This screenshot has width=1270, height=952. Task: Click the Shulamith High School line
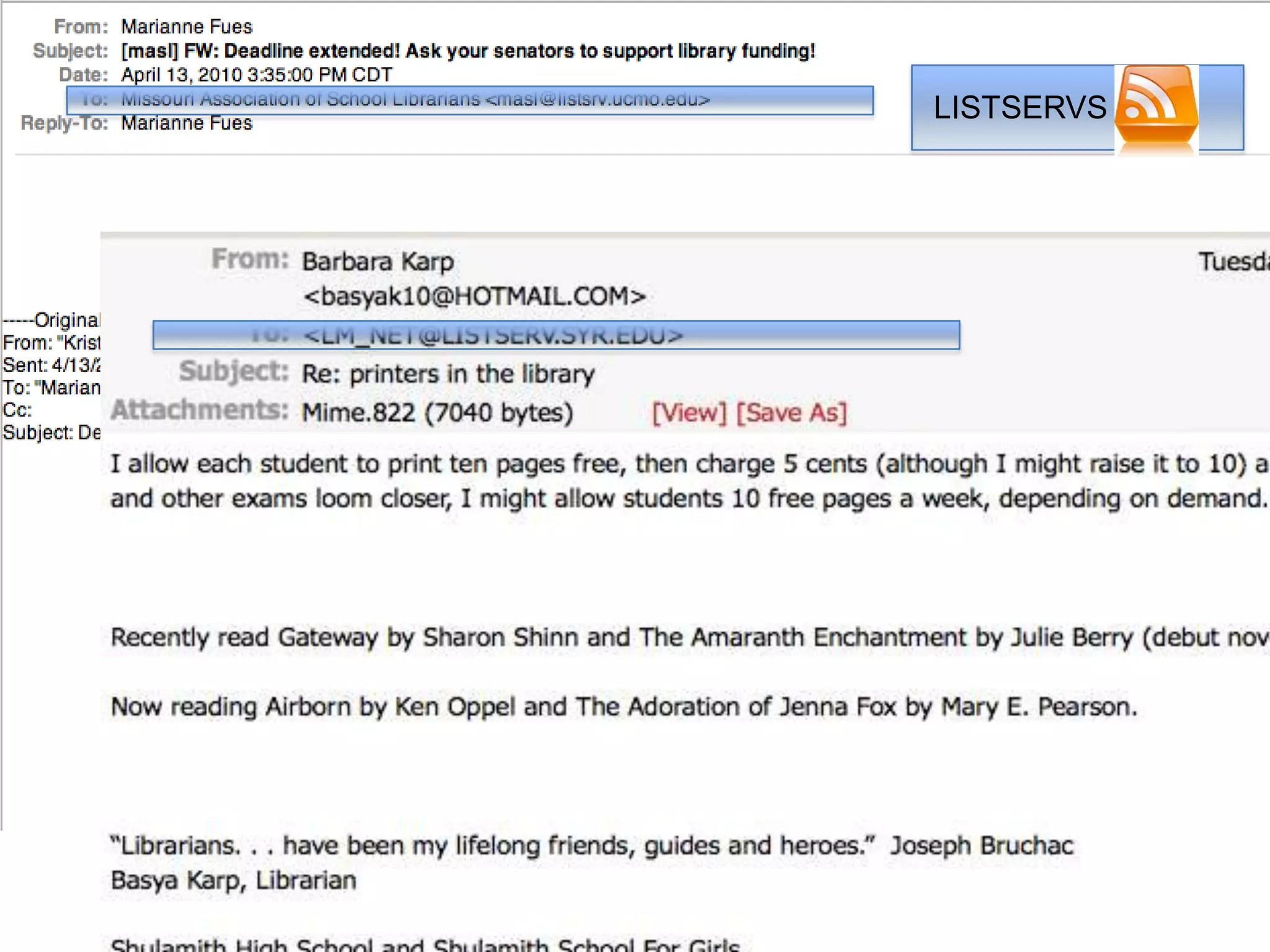tap(425, 945)
